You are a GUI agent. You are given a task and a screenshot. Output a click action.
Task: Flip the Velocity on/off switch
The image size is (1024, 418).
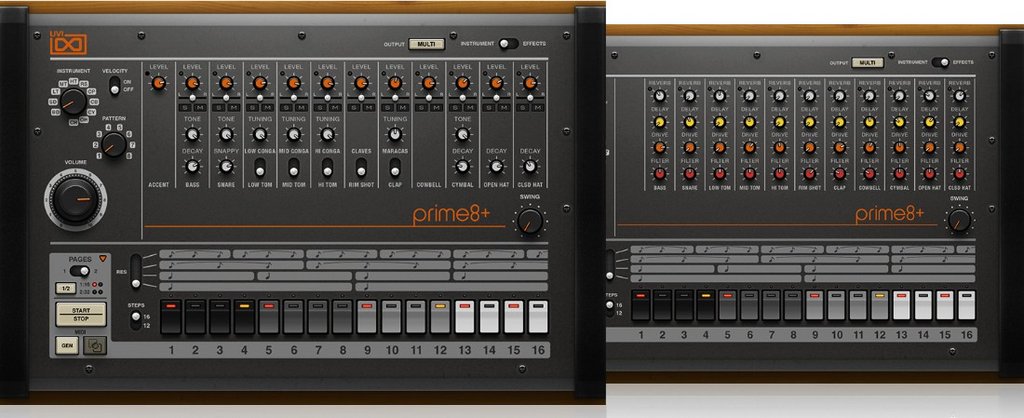(114, 85)
